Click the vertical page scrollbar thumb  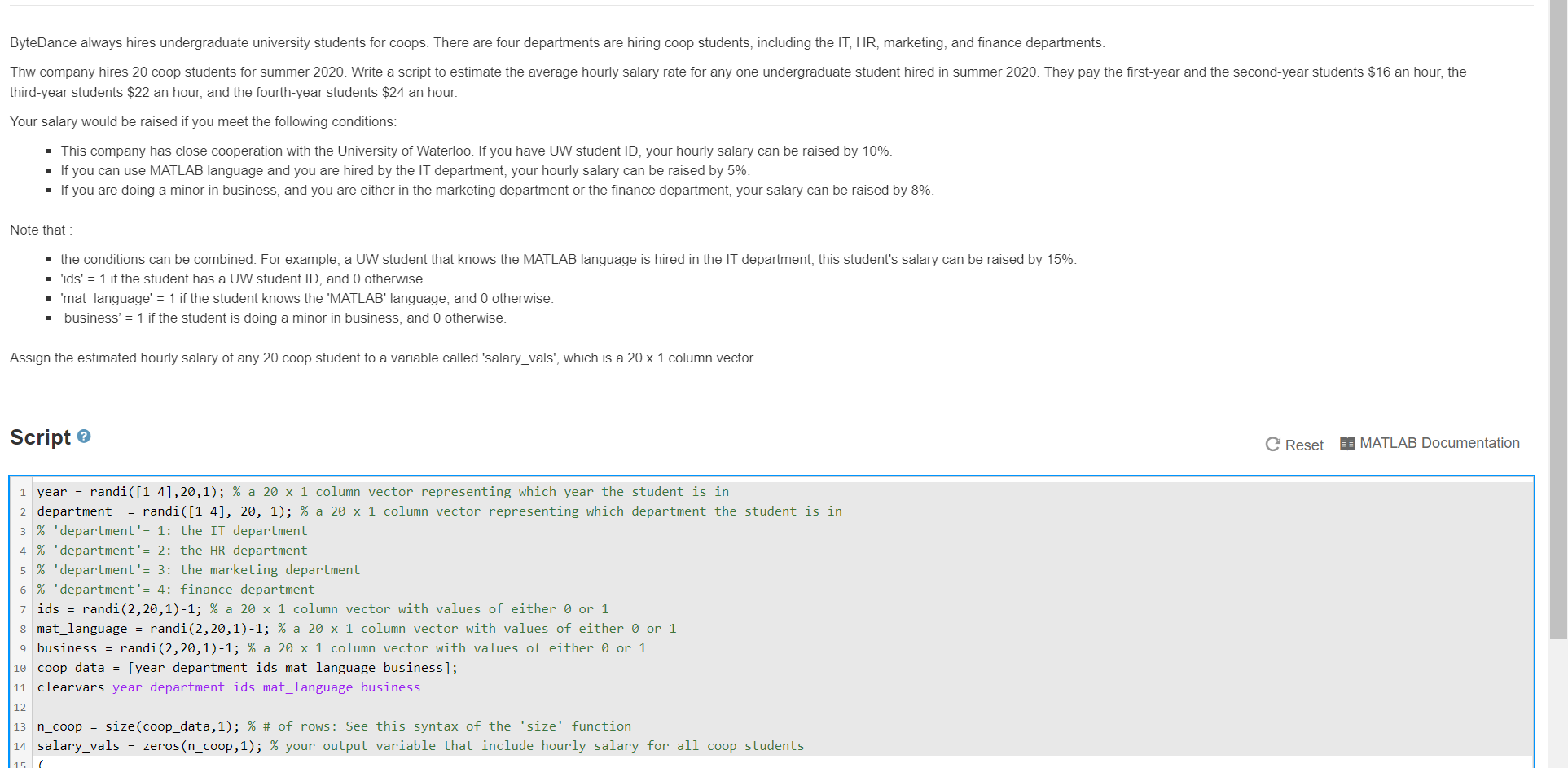click(1557, 319)
